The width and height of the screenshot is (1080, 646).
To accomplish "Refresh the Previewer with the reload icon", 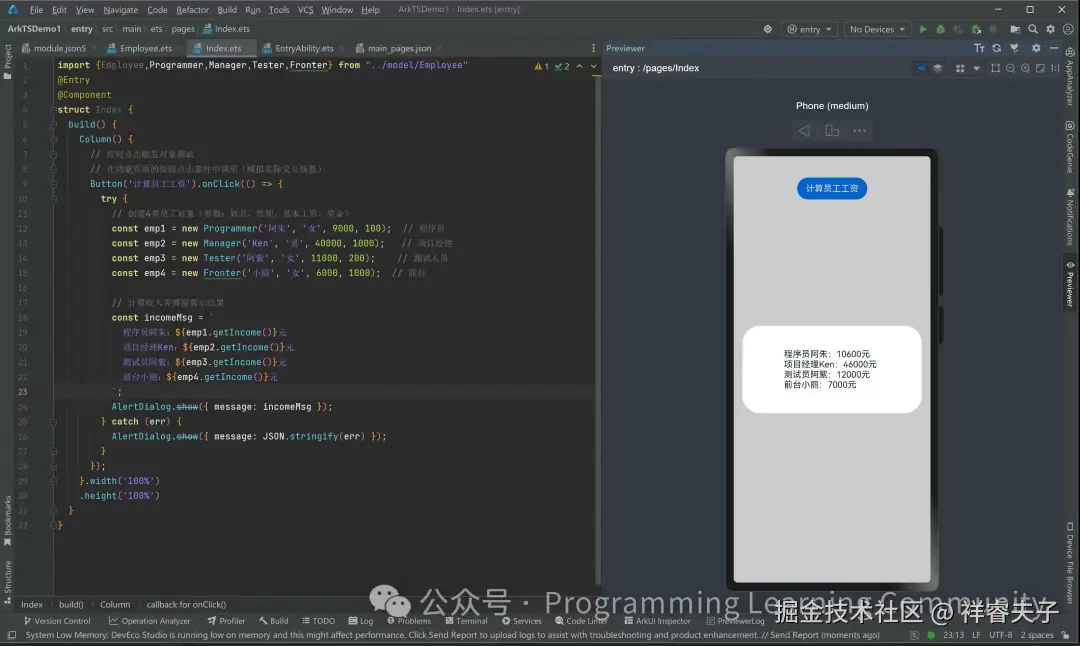I will pos(997,48).
